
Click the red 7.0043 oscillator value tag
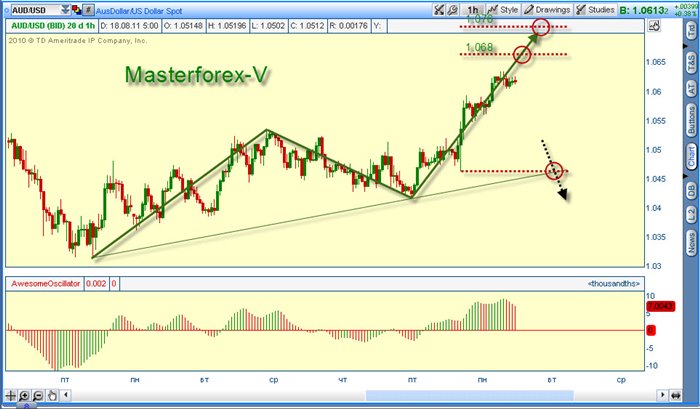point(661,306)
